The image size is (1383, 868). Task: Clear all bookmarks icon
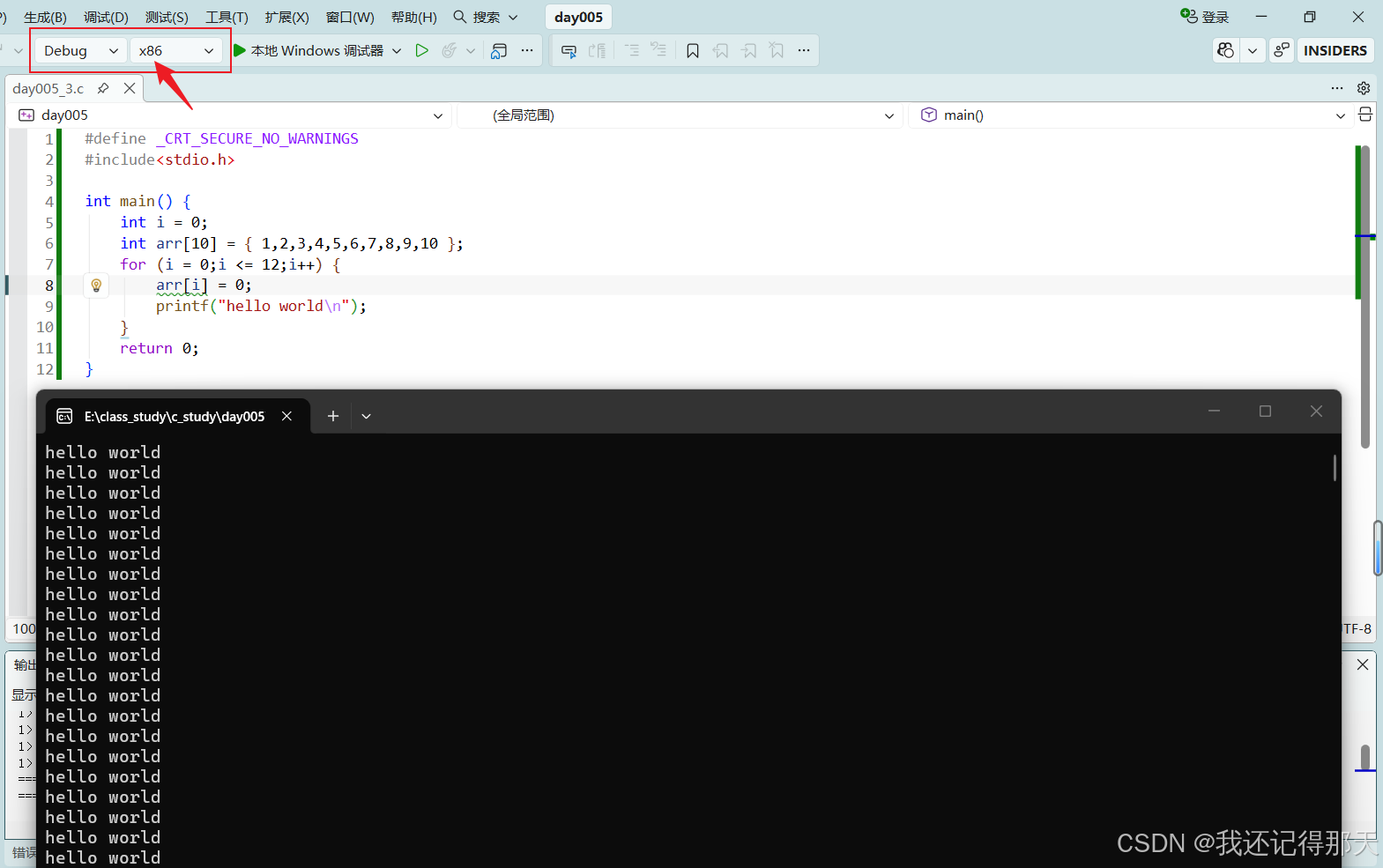777,50
